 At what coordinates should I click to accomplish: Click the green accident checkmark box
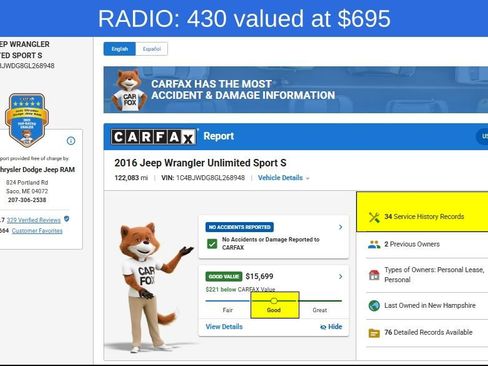(x=212, y=244)
